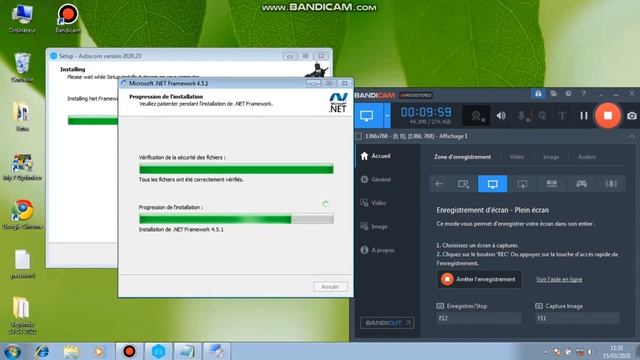Launch Internet Explorer from the taskbar
The width and height of the screenshot is (640, 360).
(42, 351)
